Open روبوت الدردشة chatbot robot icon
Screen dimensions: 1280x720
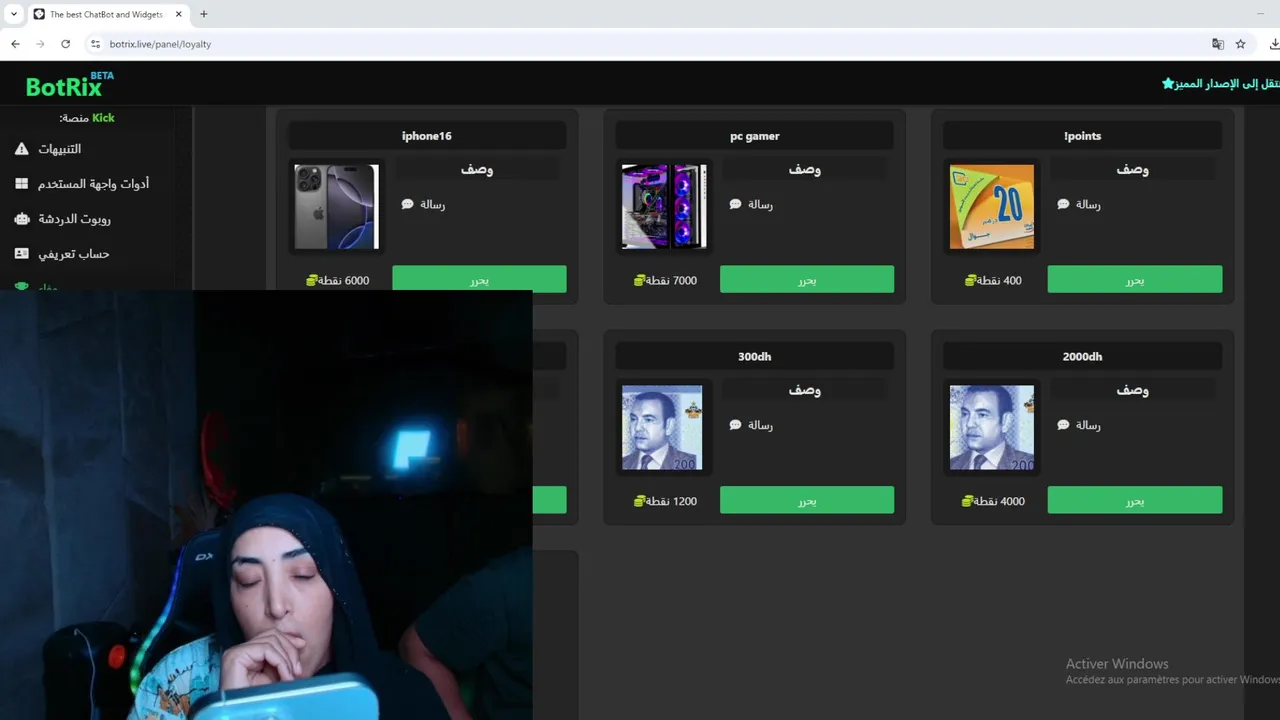click(22, 219)
